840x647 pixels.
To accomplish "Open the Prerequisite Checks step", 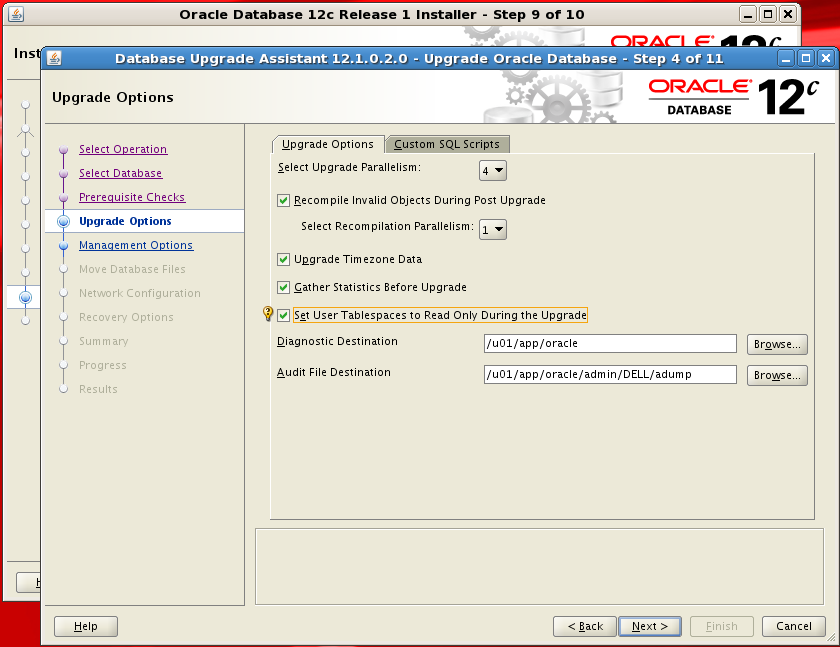I will [132, 197].
